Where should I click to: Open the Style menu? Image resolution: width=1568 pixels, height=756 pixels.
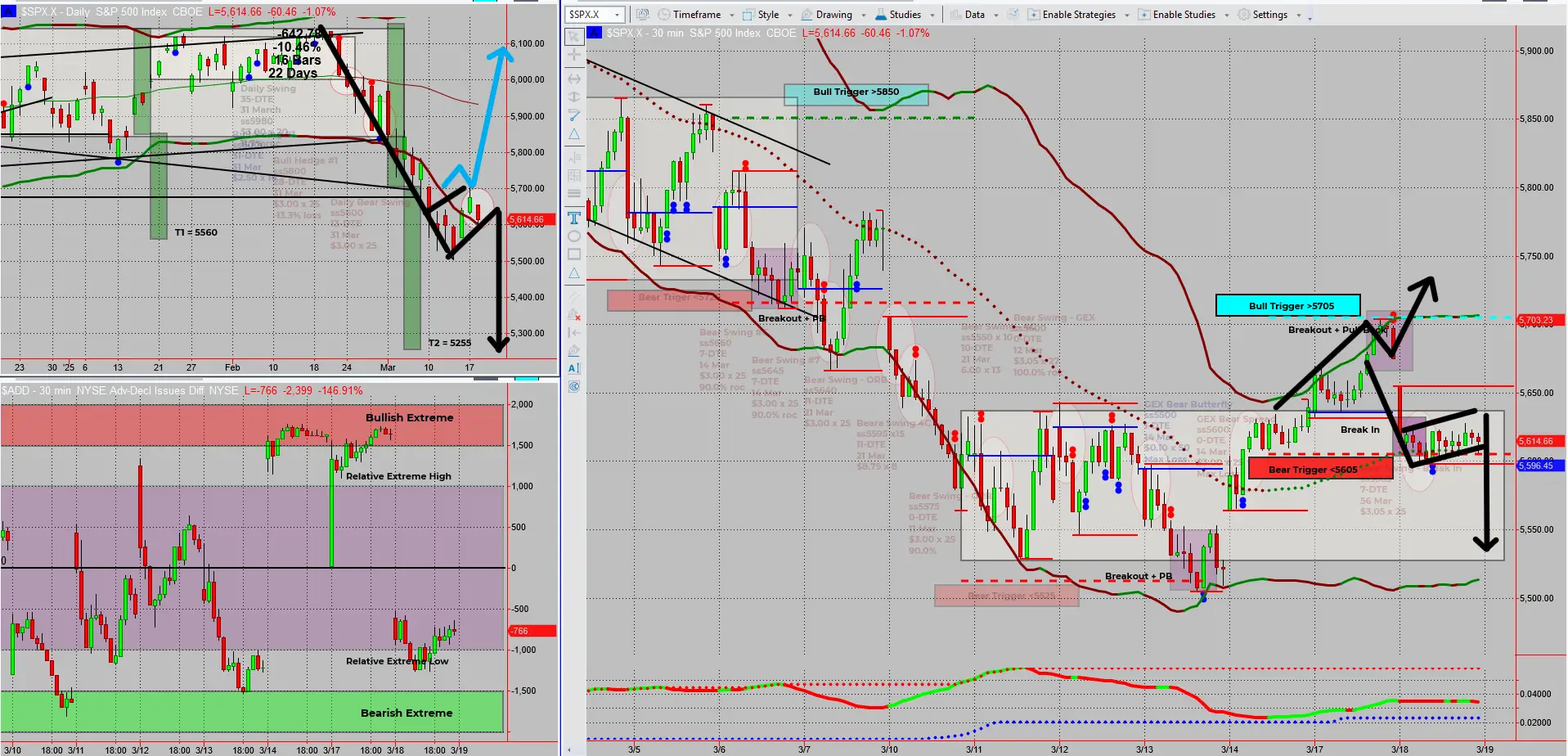click(768, 15)
